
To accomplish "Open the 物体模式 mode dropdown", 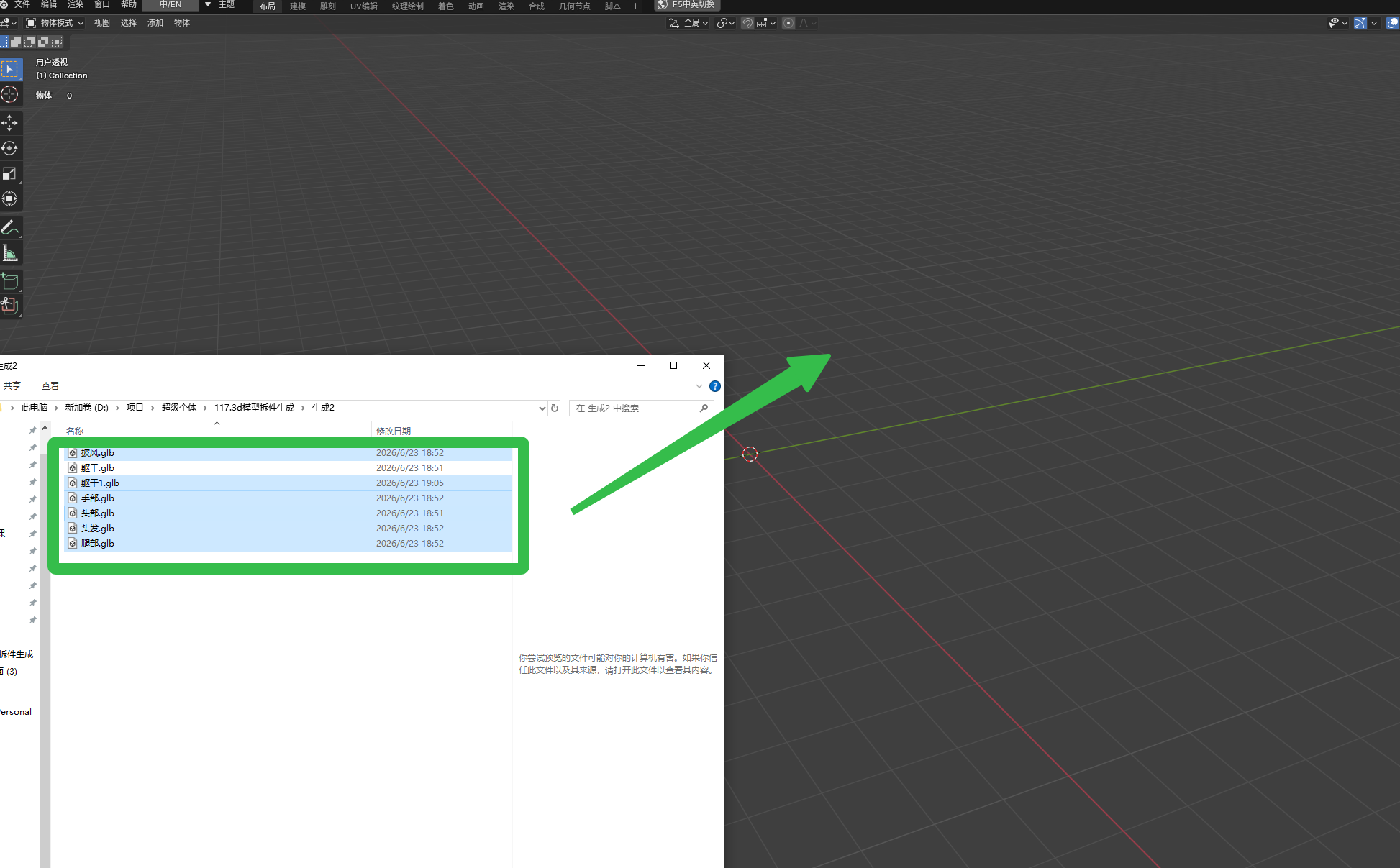I will point(55,23).
